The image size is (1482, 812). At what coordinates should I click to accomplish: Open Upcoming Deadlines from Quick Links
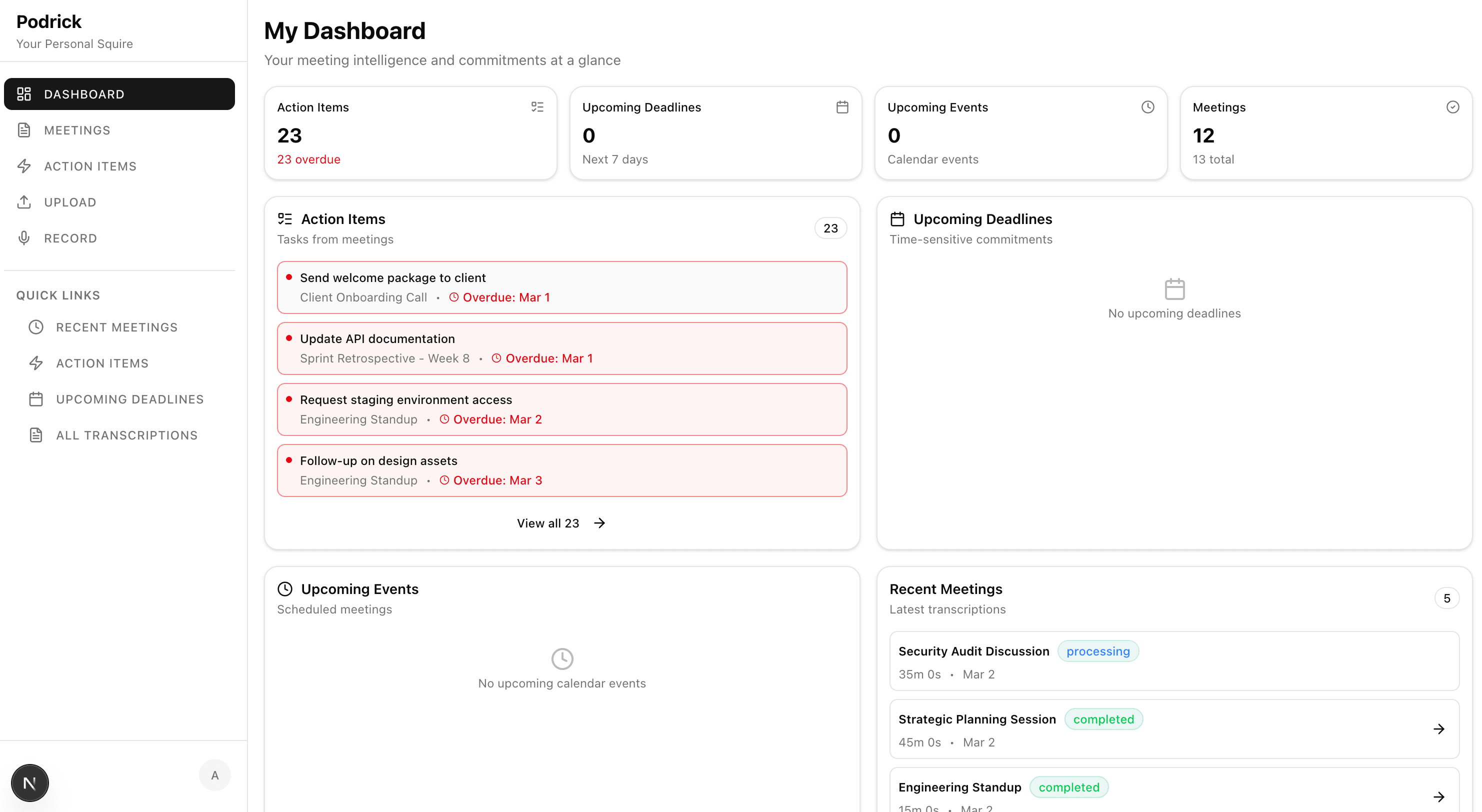click(130, 399)
